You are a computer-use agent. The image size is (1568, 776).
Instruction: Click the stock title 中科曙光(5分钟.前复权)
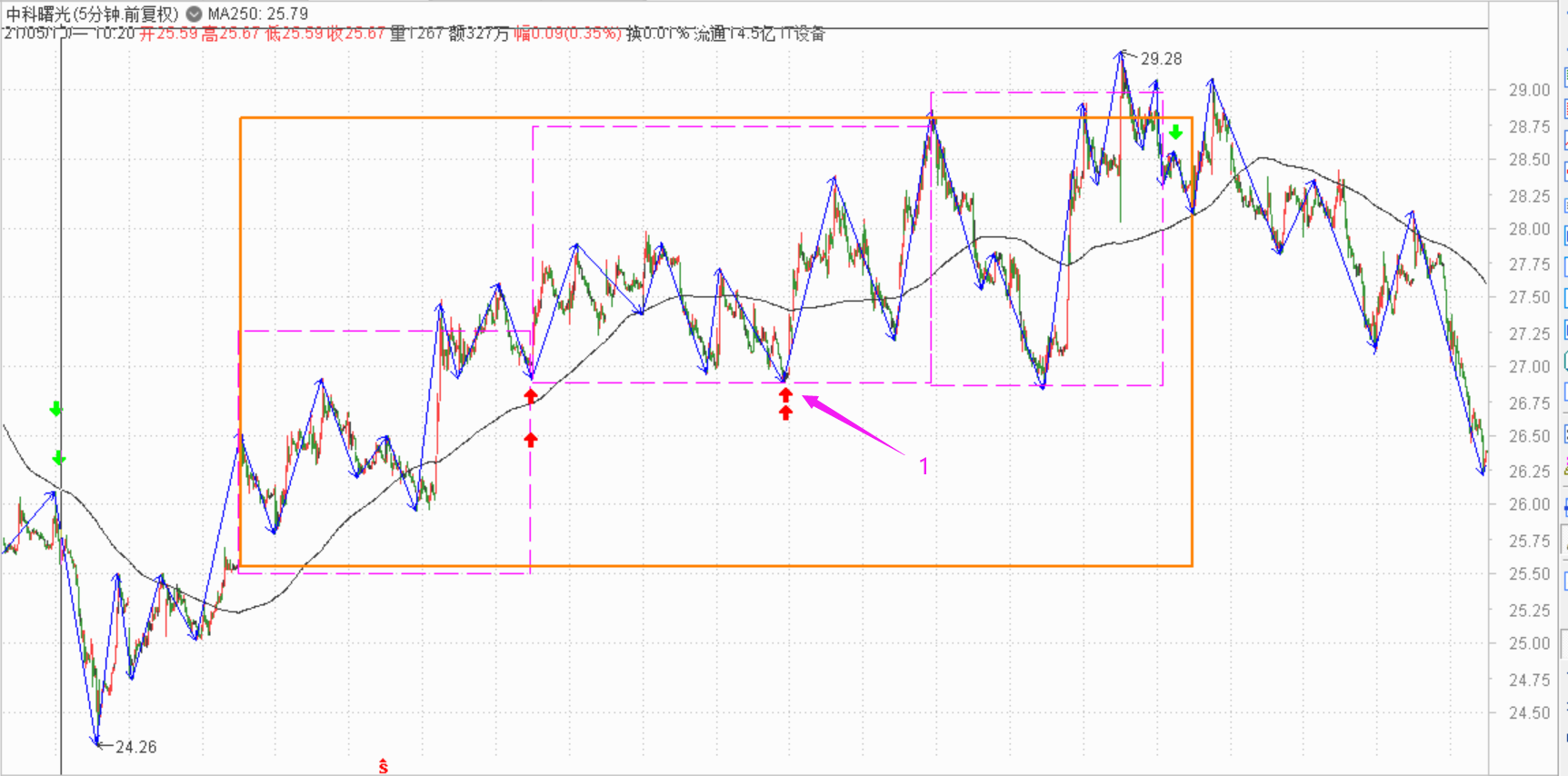tap(93, 14)
